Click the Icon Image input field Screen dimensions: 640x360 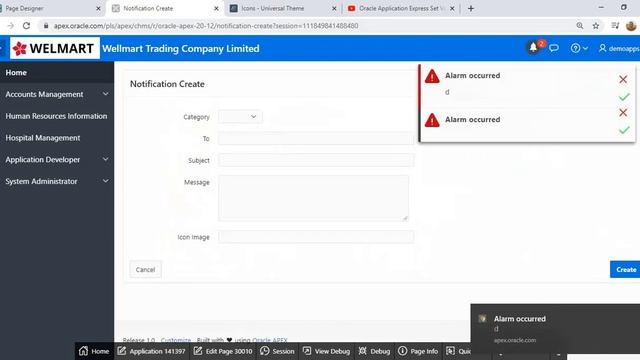[x=316, y=237]
